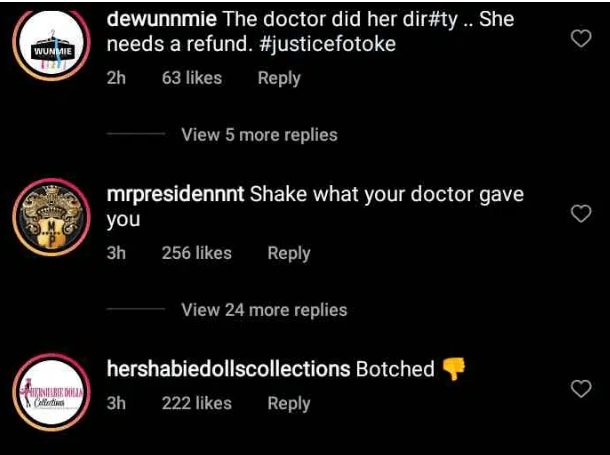Open the hershabiedollscollections username link

[x=228, y=369]
